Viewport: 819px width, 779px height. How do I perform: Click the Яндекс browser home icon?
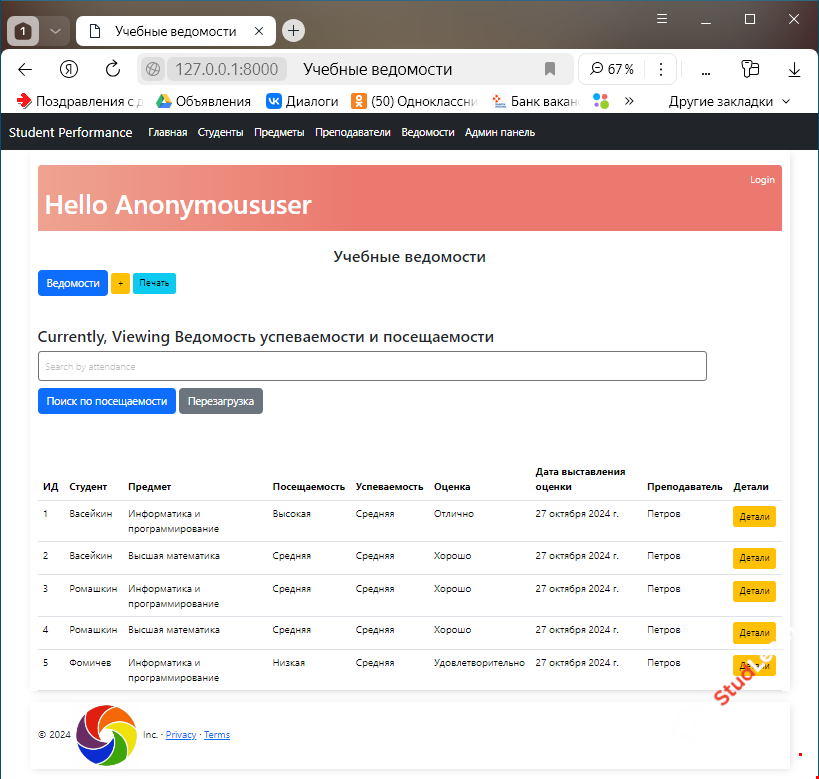(68, 70)
